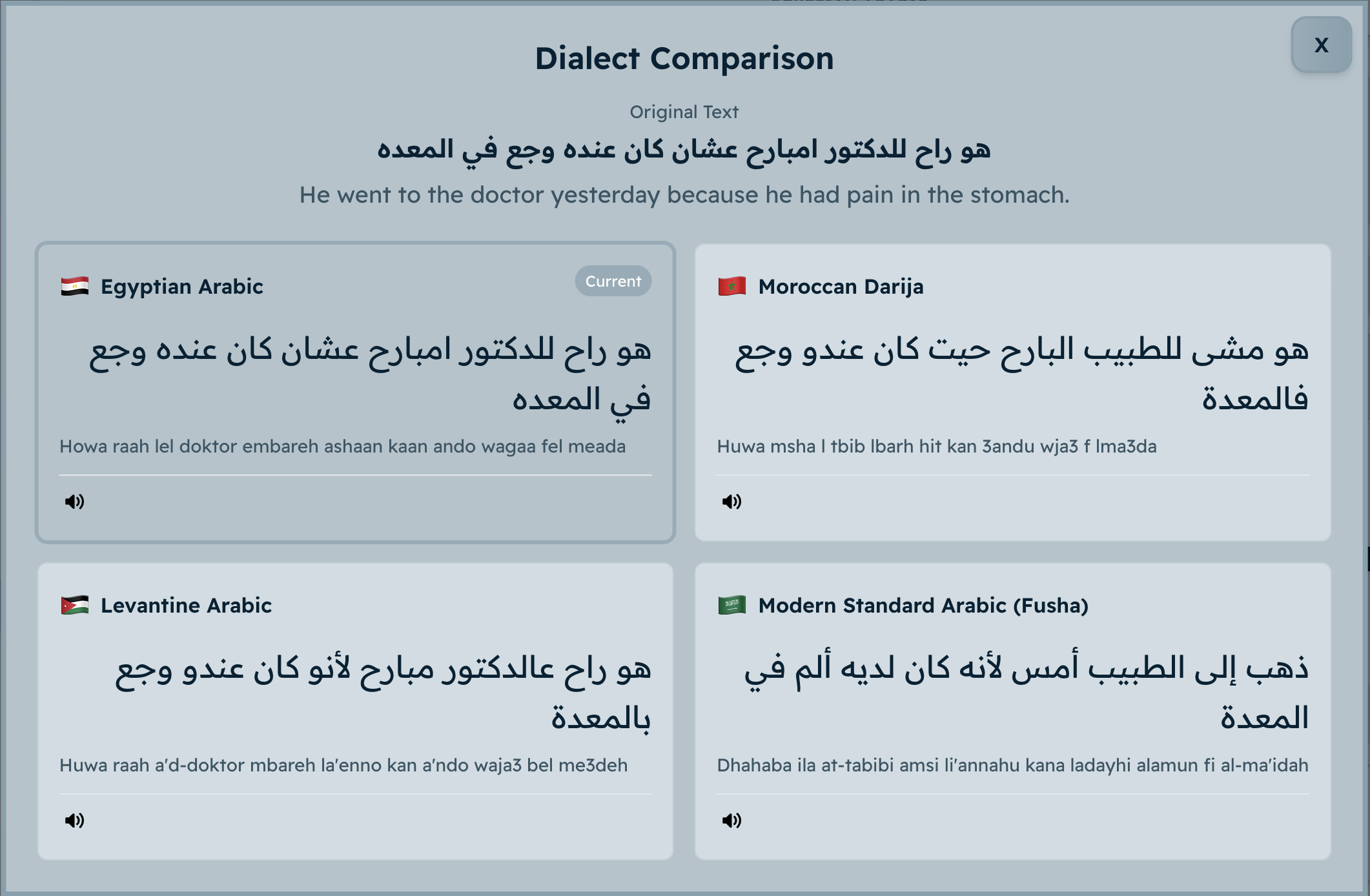Play audio for the Egyptian Arabic translation
The width and height of the screenshot is (1370, 896).
(x=74, y=502)
